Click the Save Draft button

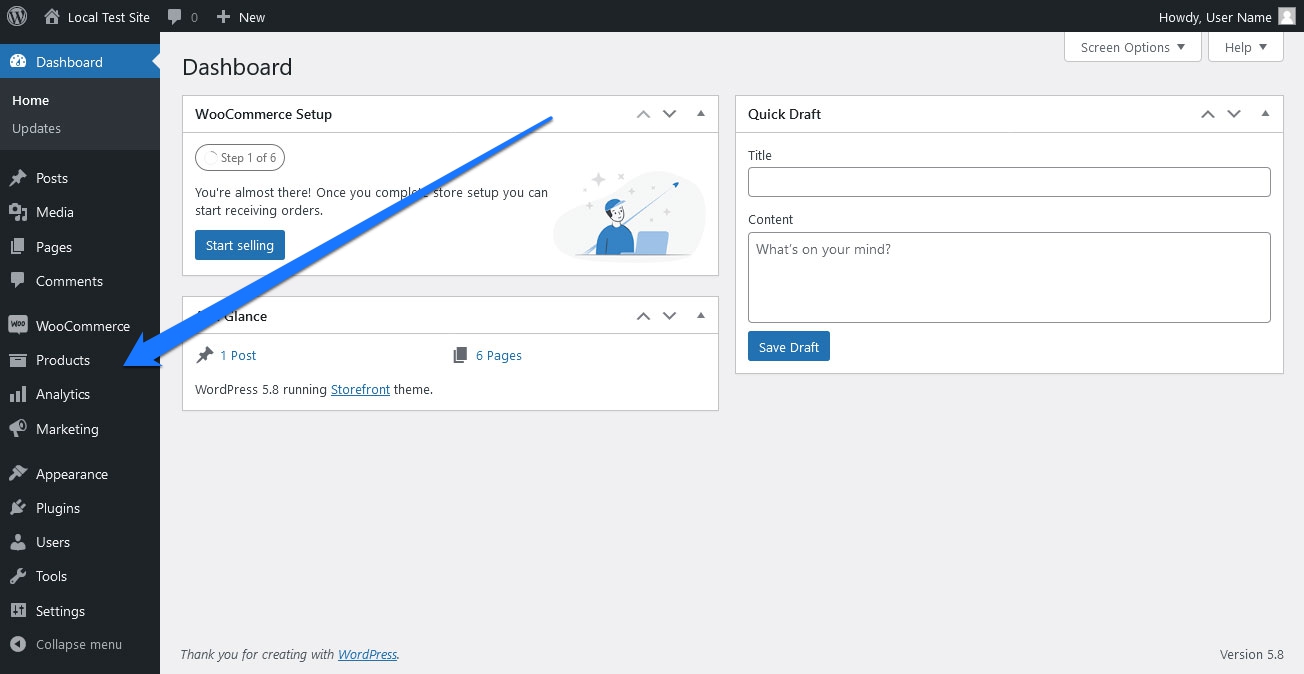point(789,347)
